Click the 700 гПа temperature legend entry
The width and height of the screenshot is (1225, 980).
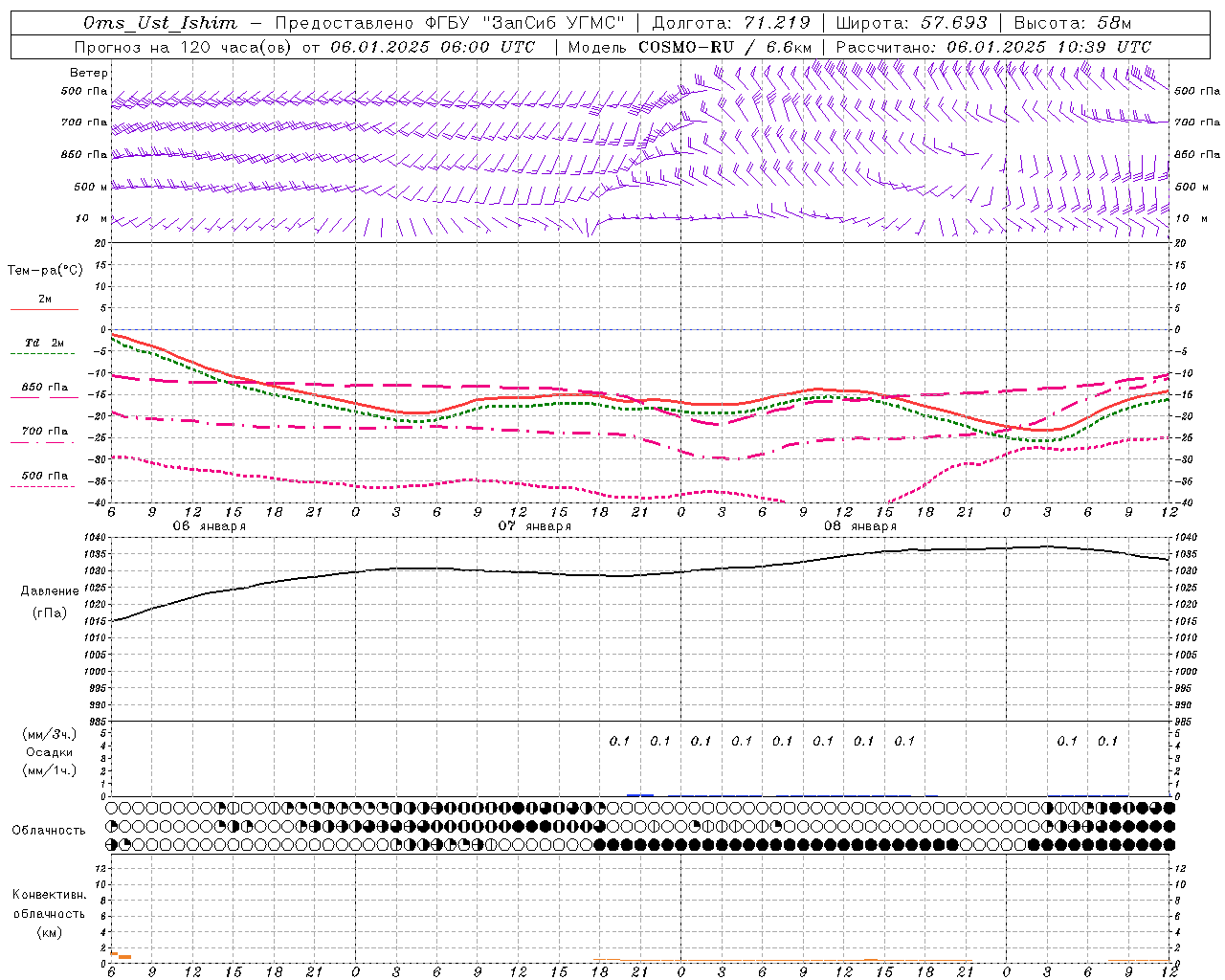[44, 435]
